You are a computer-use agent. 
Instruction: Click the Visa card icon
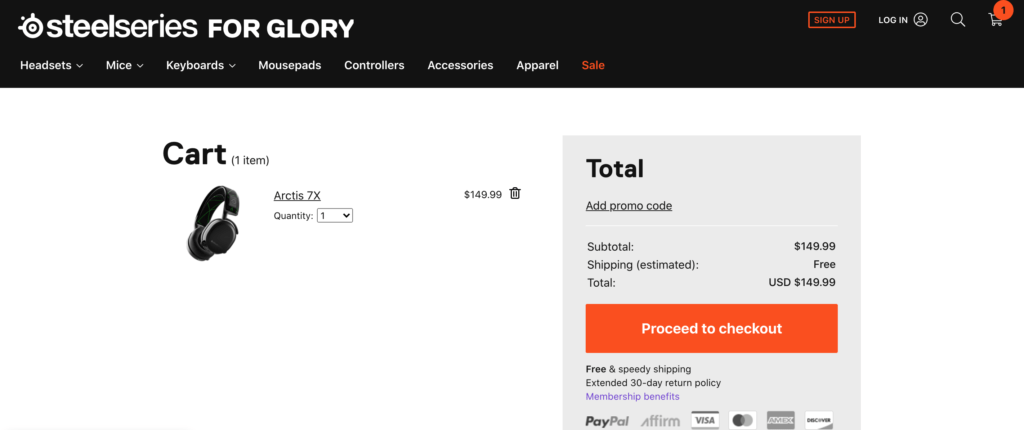[x=705, y=421]
